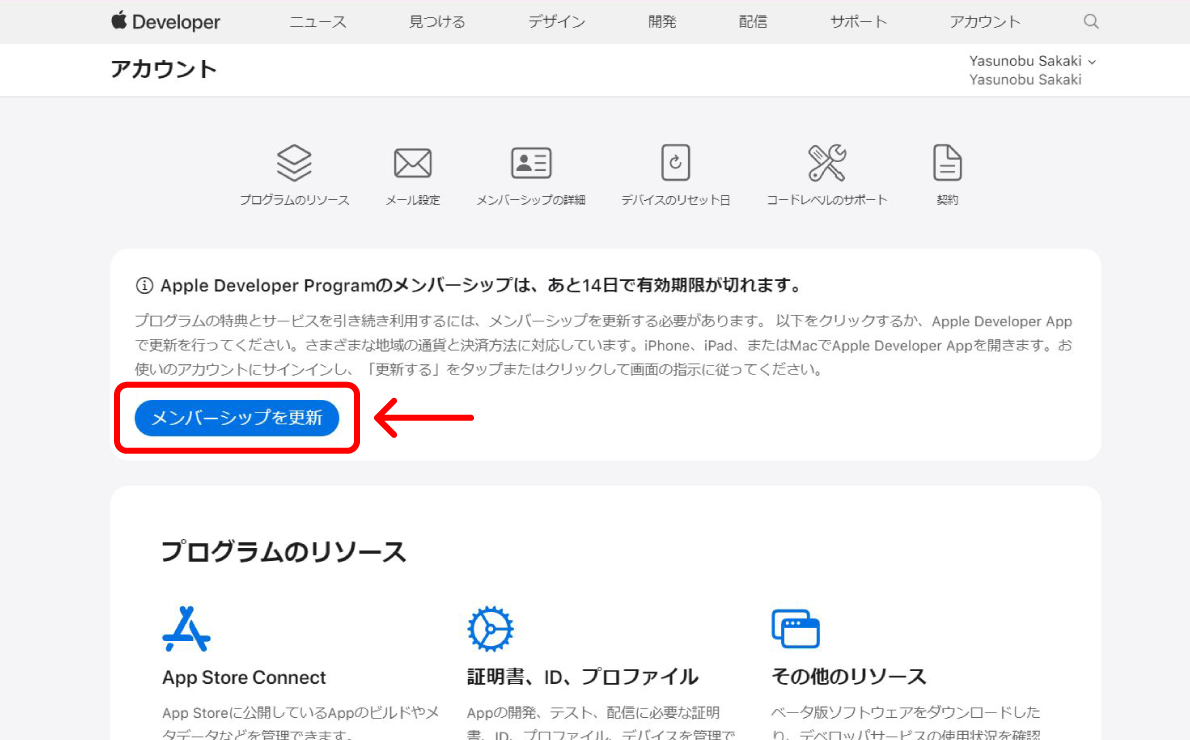Open the App Store Connect heading link
Image resolution: width=1190 pixels, height=740 pixels.
pos(244,677)
